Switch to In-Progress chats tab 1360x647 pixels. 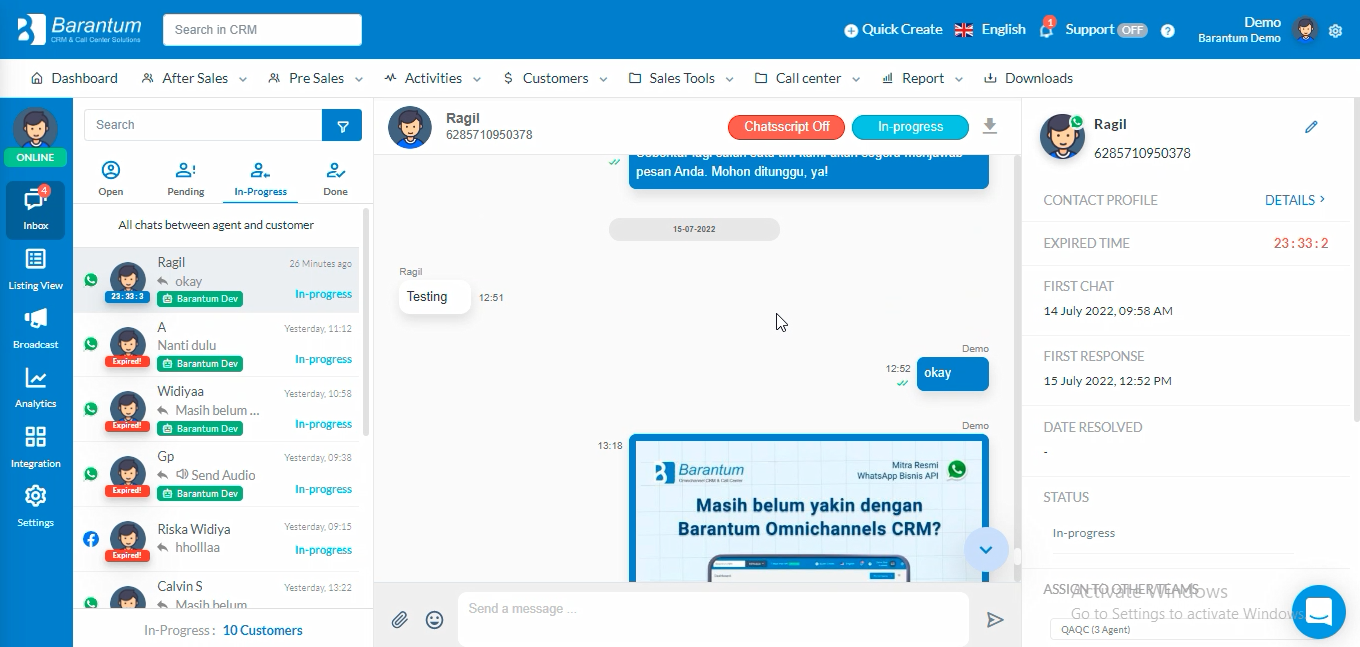(260, 179)
